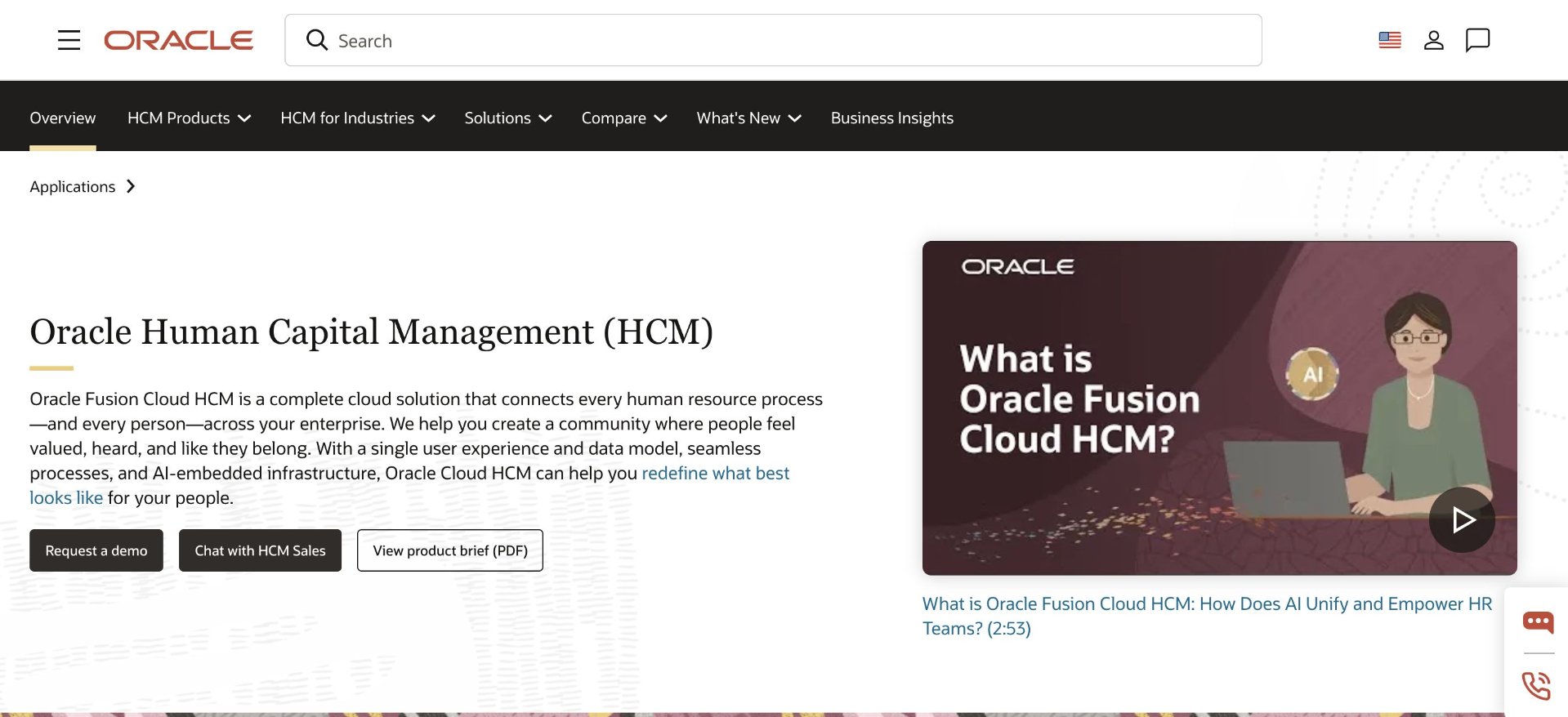Open the What's New menu

point(748,118)
